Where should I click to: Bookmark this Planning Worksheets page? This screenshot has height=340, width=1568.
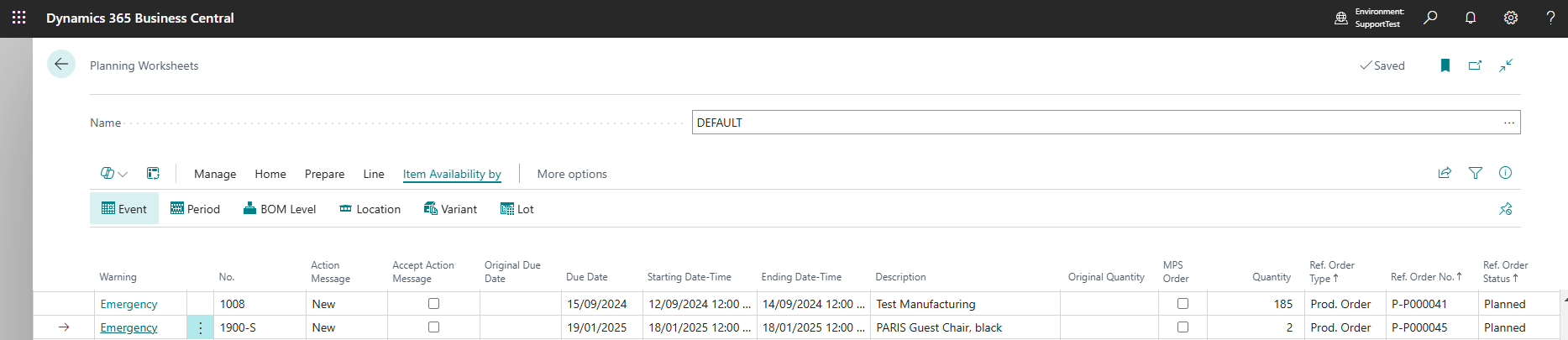(x=1445, y=65)
